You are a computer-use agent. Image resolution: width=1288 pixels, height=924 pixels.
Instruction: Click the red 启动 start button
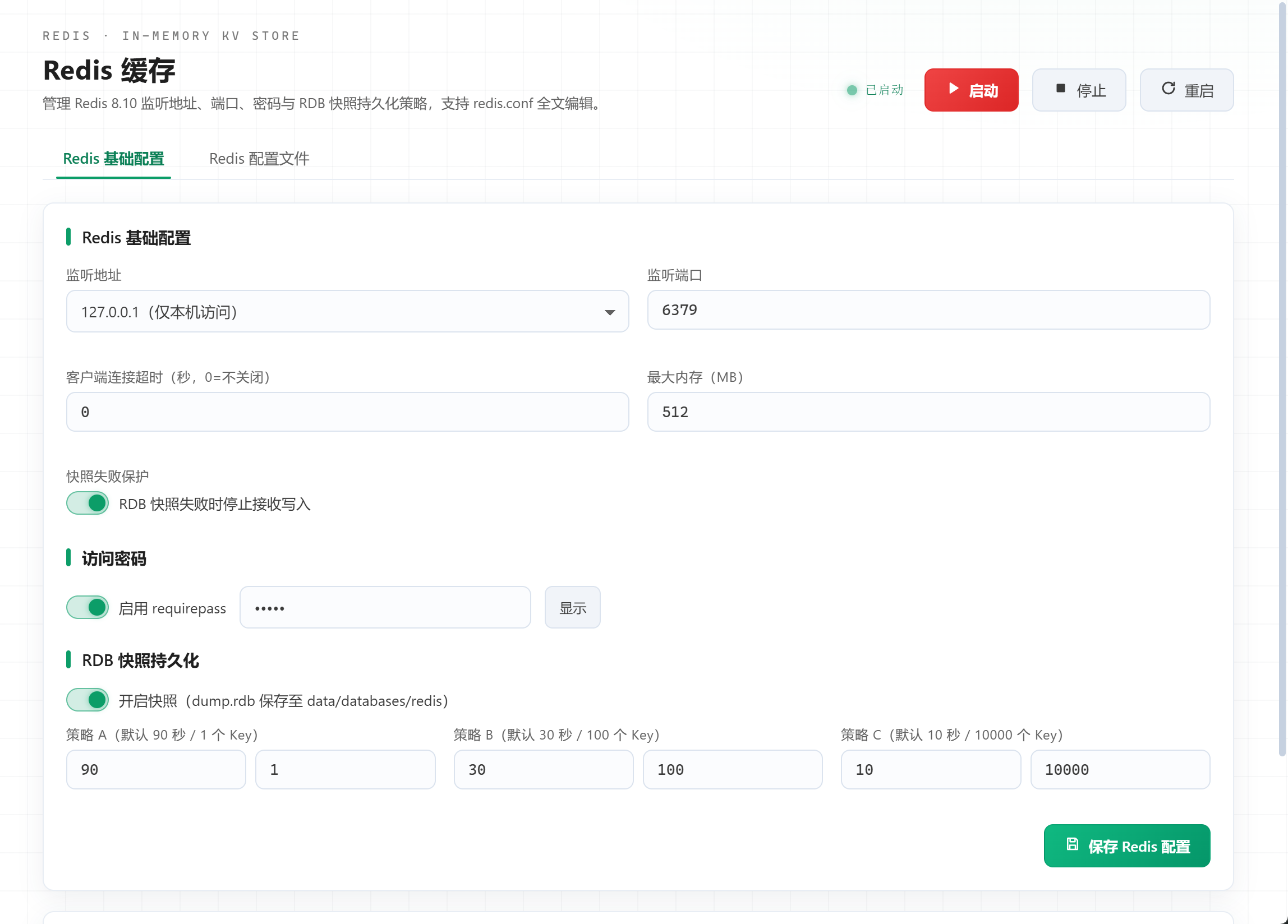click(x=971, y=90)
